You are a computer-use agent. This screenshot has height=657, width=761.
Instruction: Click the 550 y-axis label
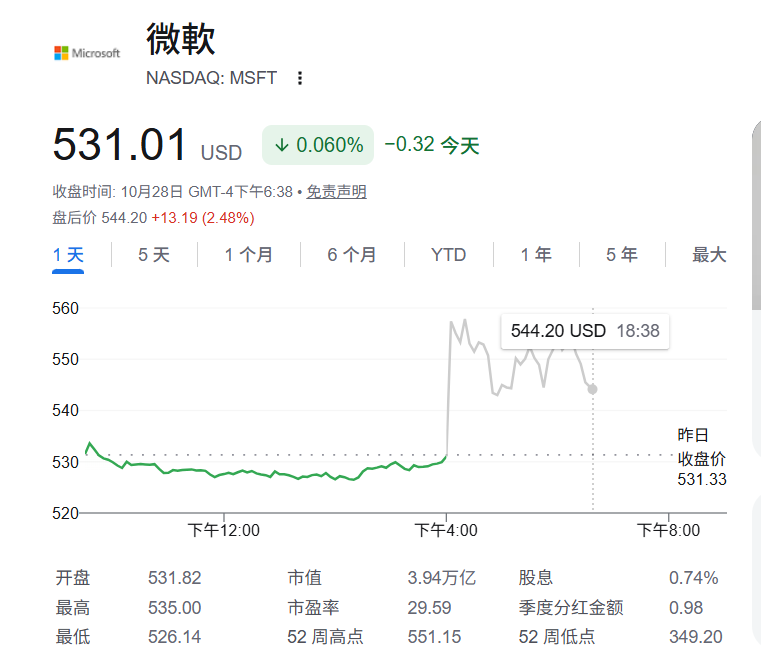pos(66,360)
